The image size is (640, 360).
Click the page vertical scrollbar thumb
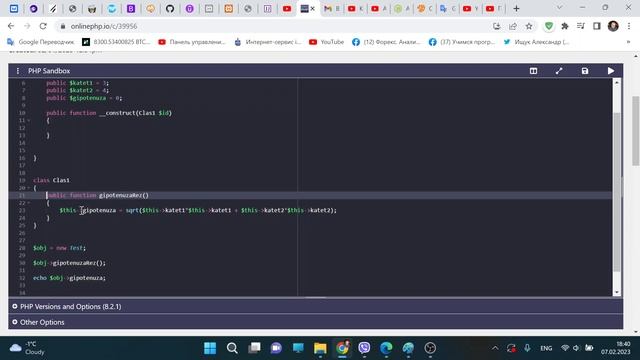click(635, 131)
